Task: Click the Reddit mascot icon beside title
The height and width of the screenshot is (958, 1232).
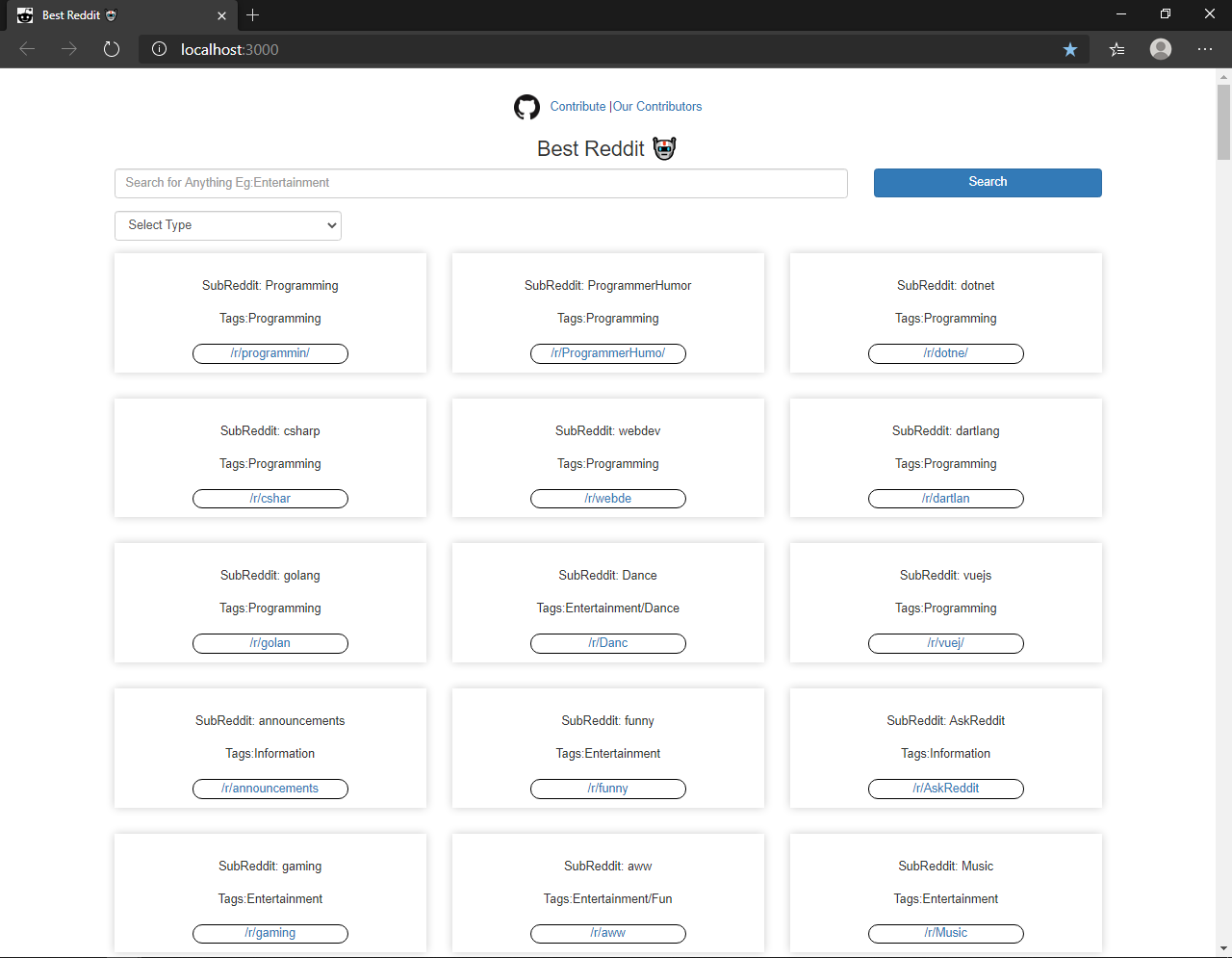Action: pyautogui.click(x=664, y=148)
